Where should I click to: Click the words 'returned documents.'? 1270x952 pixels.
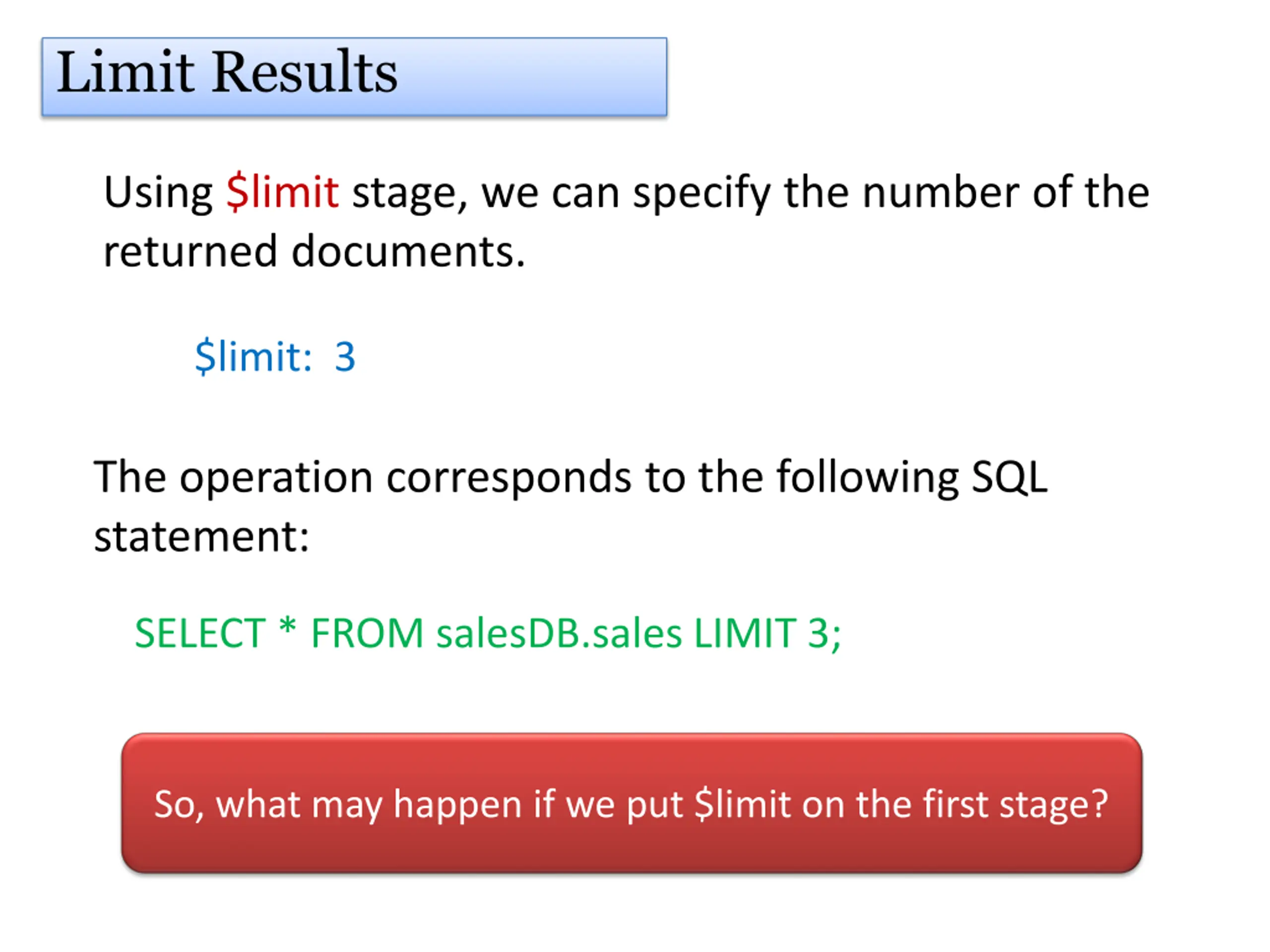[314, 251]
